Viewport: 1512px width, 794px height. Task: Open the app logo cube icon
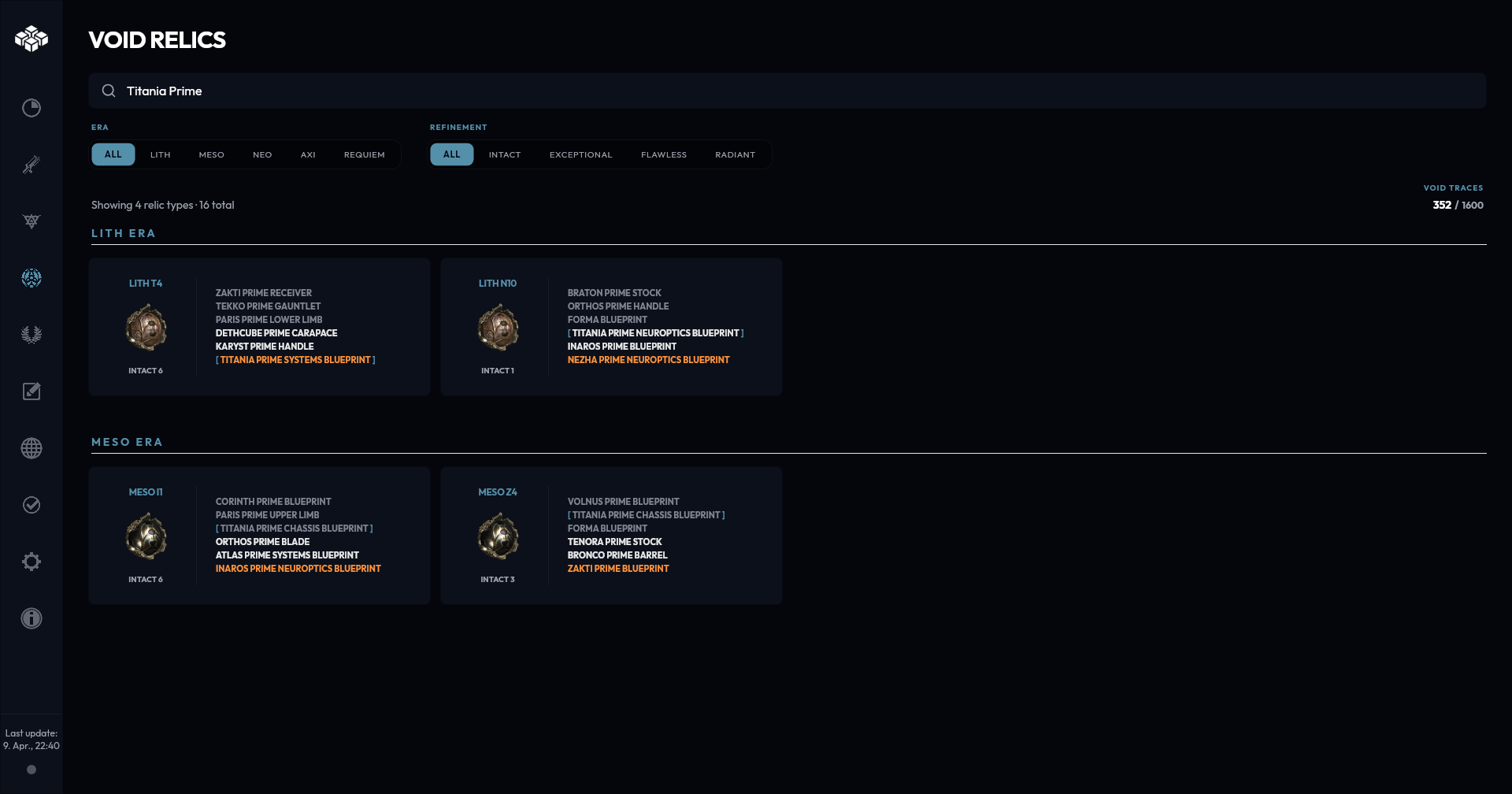(31, 38)
